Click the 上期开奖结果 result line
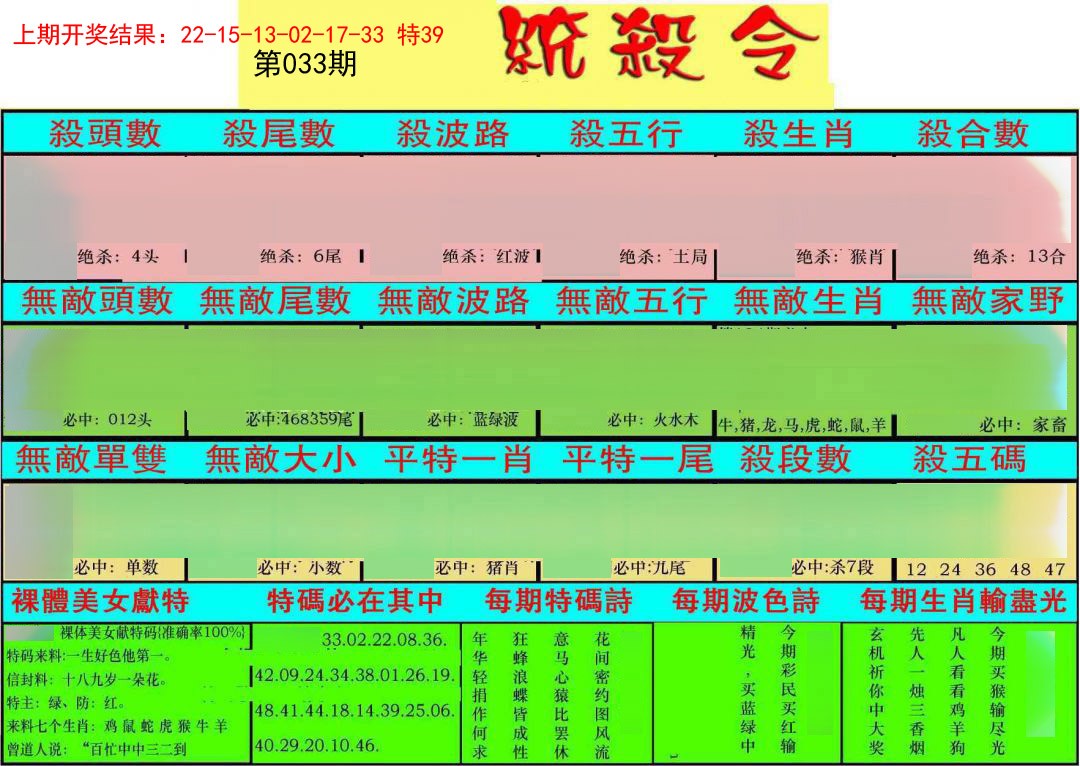The height and width of the screenshot is (766, 1080). (x=228, y=35)
